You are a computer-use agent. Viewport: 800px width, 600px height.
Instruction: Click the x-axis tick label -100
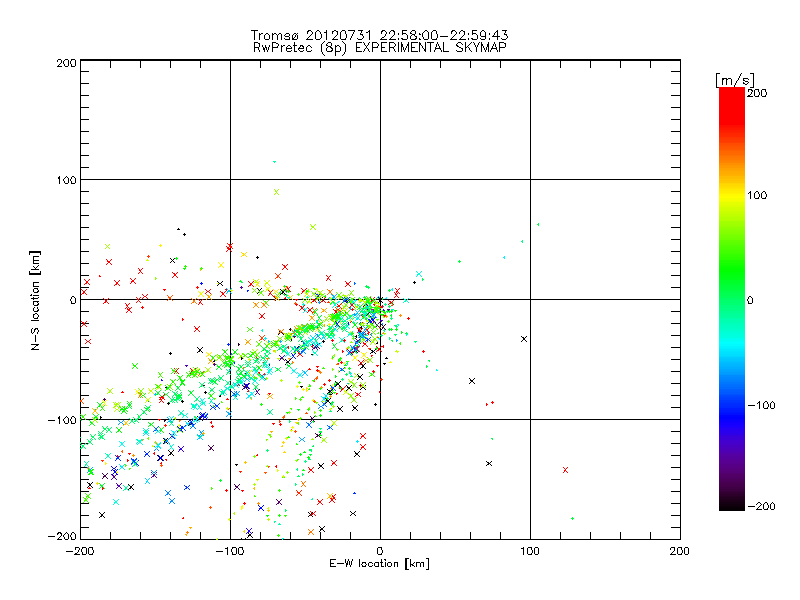click(x=230, y=551)
